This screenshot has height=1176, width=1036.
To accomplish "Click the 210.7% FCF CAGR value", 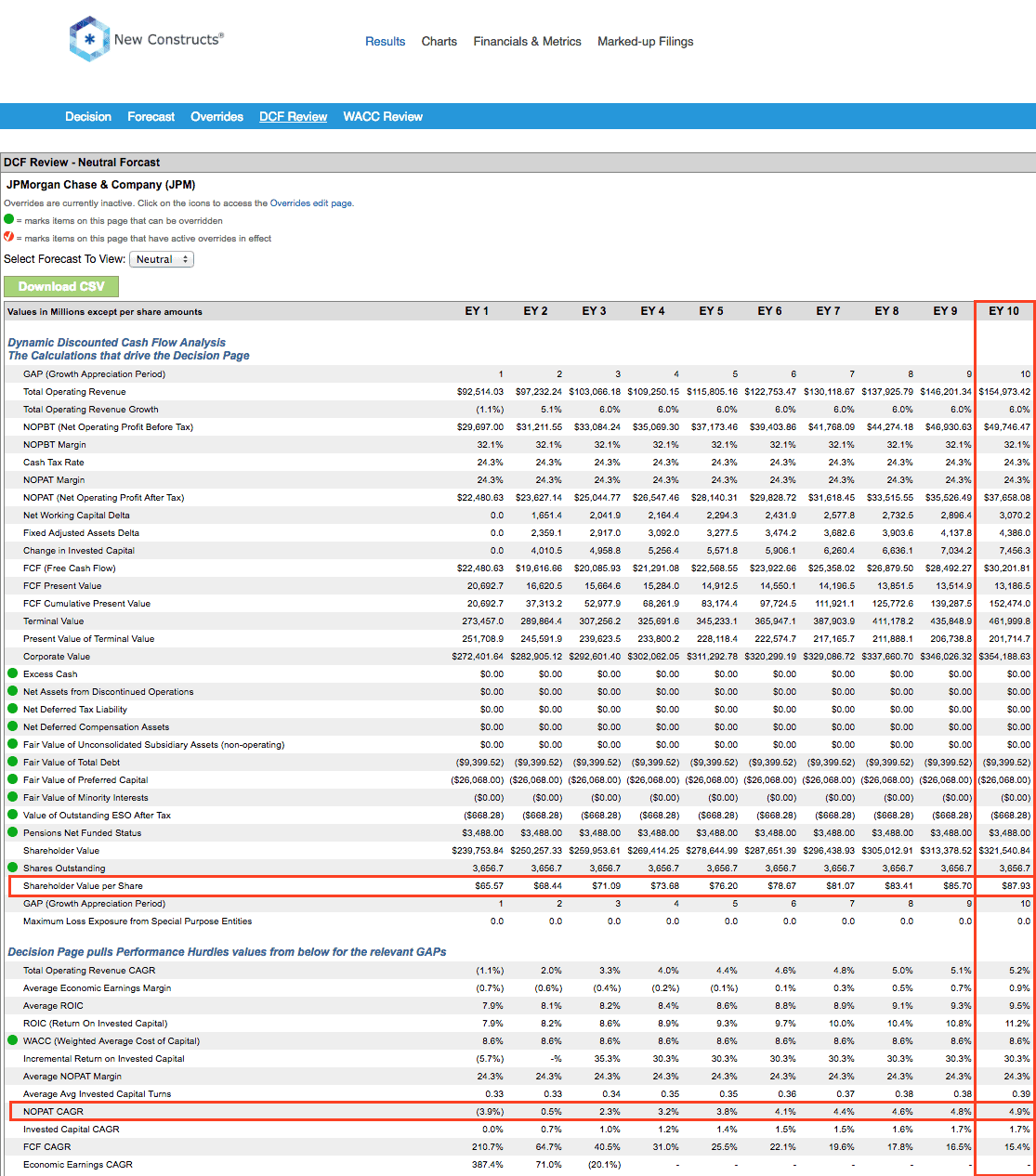I will point(488,1146).
